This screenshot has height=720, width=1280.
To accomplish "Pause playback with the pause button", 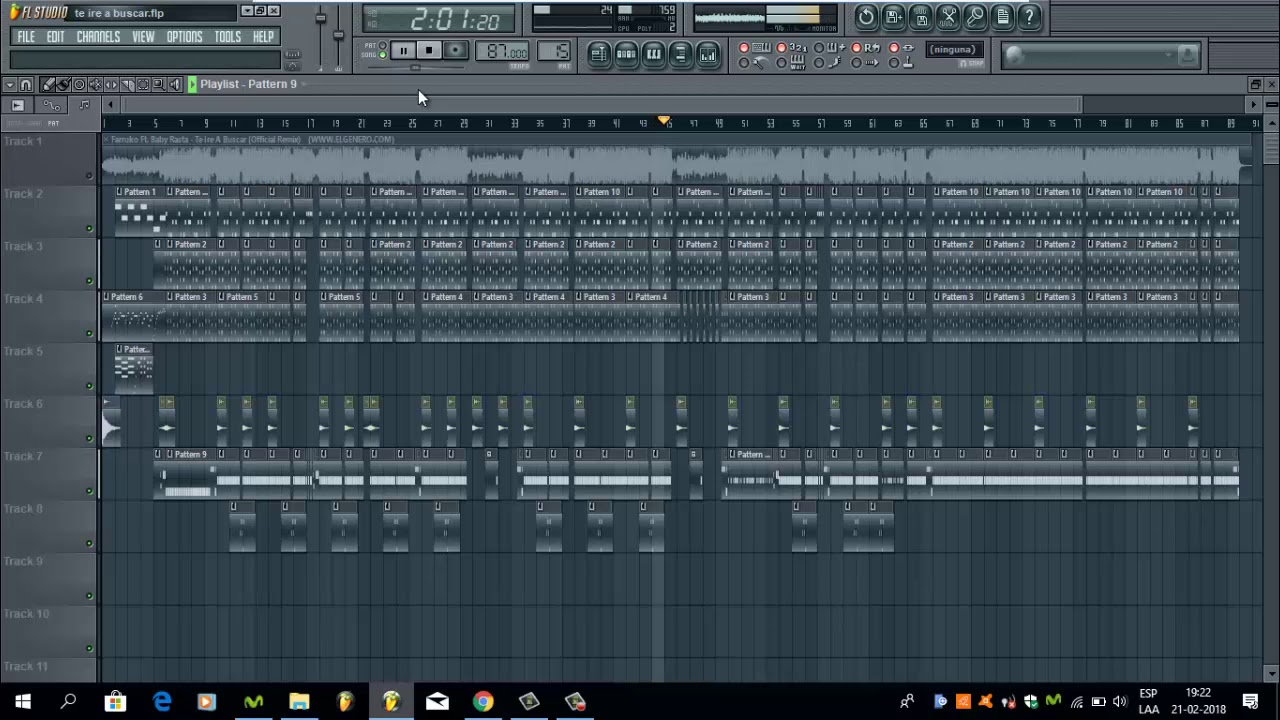I will pyautogui.click(x=403, y=50).
